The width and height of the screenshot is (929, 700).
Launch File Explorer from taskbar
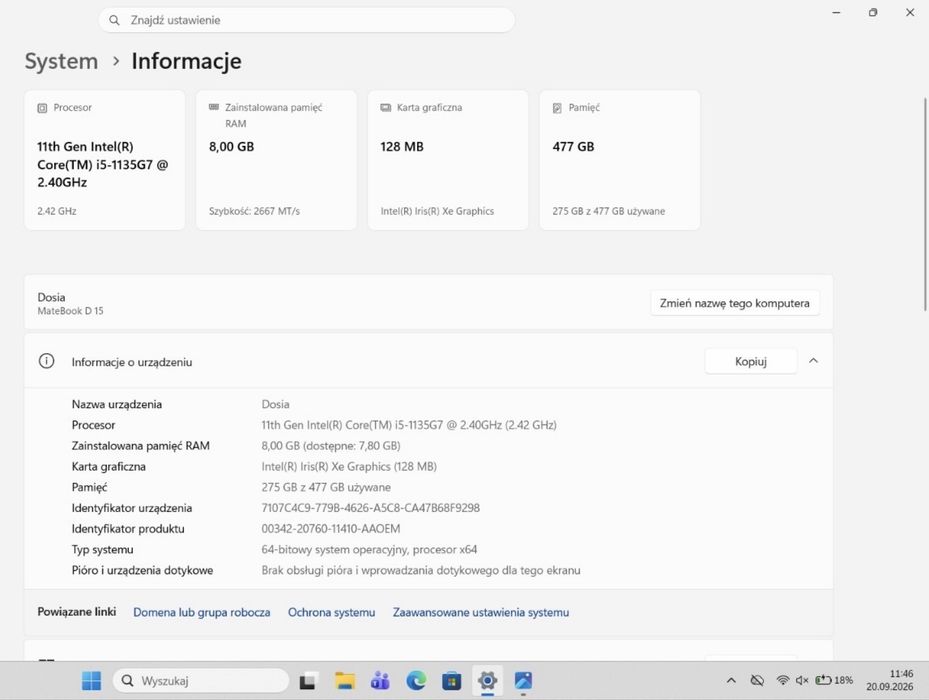tap(345, 681)
